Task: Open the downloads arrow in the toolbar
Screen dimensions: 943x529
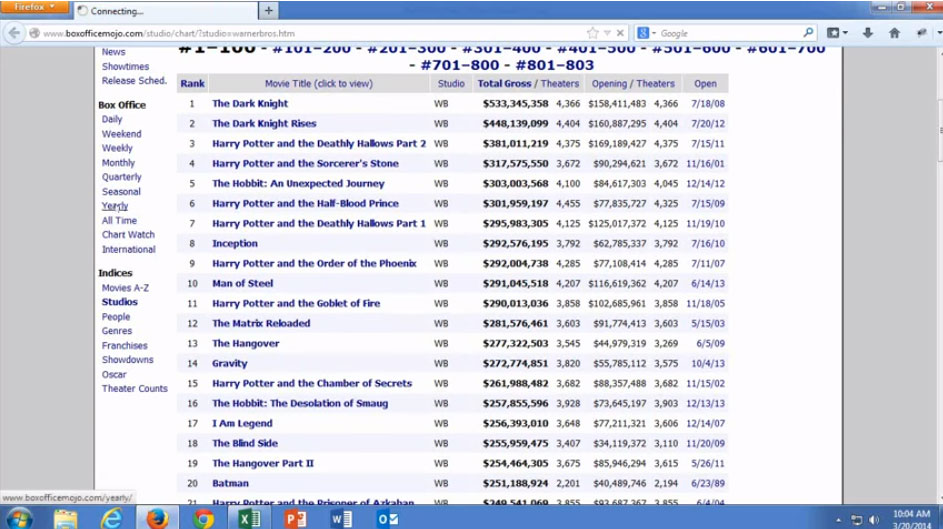Action: click(867, 33)
